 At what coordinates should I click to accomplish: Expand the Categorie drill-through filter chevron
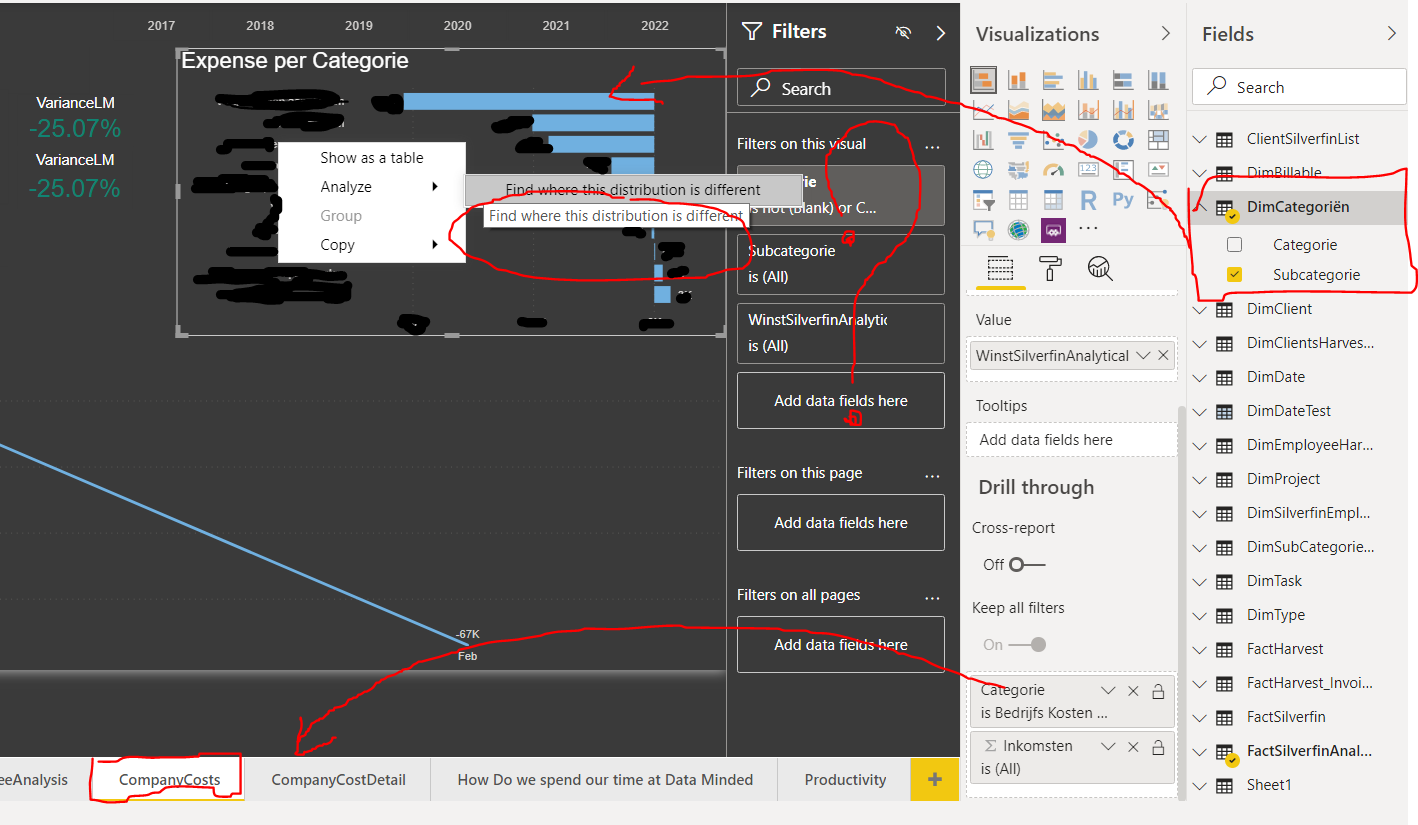[1108, 691]
